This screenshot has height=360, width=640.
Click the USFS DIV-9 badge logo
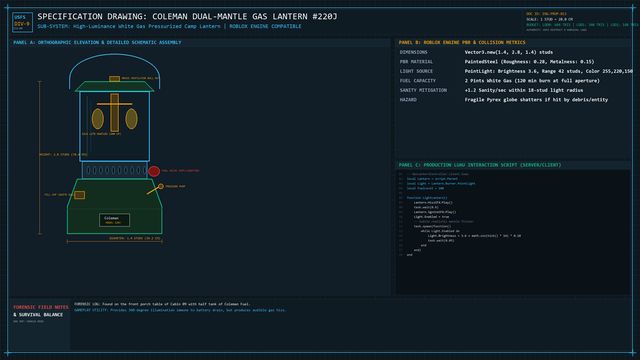click(x=22, y=22)
